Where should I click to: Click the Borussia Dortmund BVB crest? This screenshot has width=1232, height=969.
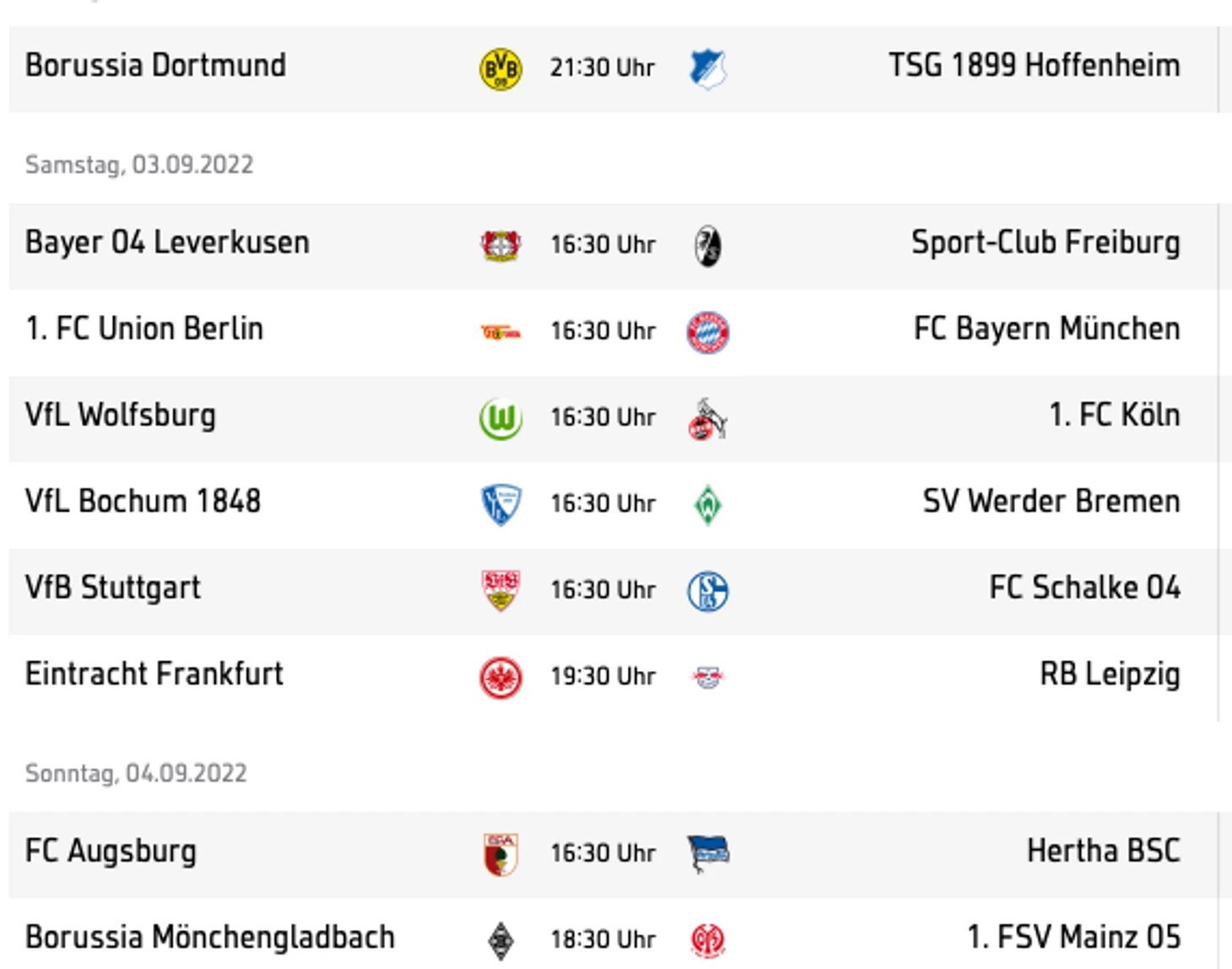500,68
